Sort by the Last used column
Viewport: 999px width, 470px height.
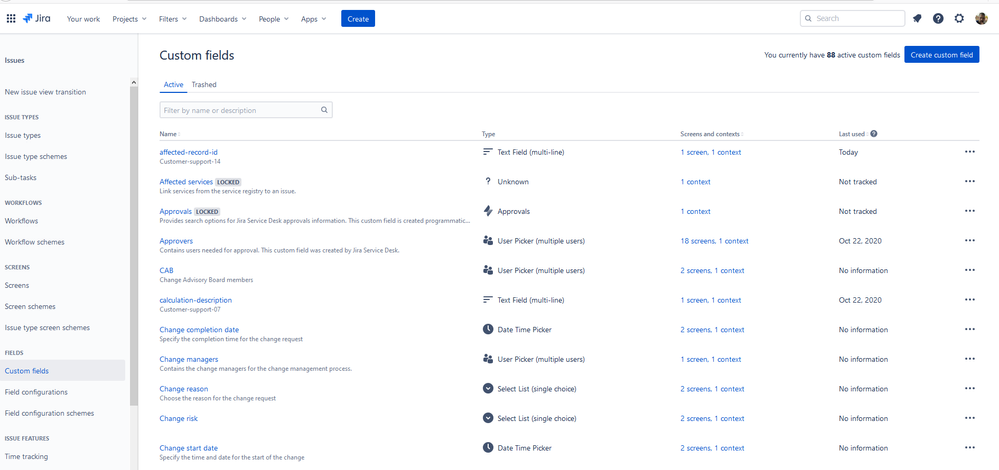[x=853, y=134]
